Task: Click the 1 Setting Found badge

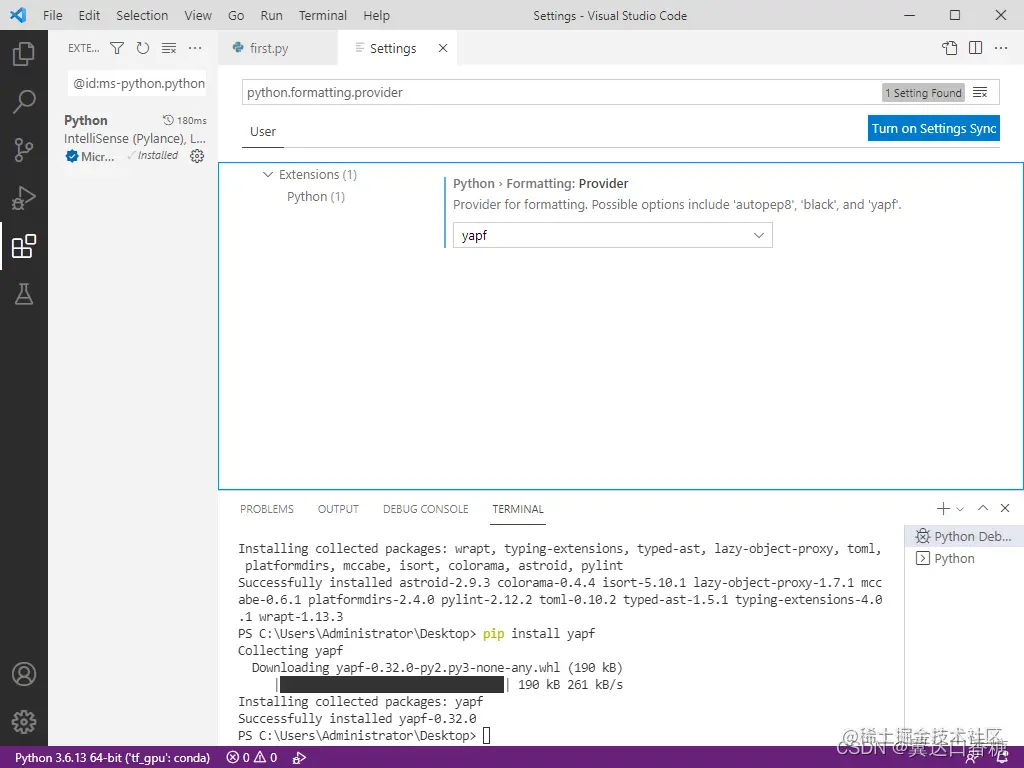Action: point(923,93)
